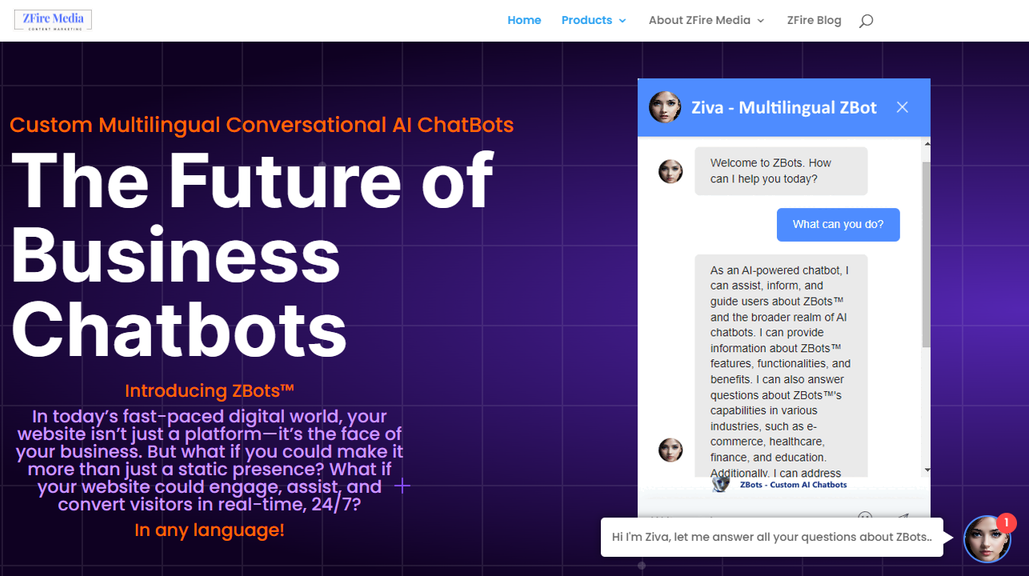Open the Products menu
1029x576 pixels.
point(587,20)
